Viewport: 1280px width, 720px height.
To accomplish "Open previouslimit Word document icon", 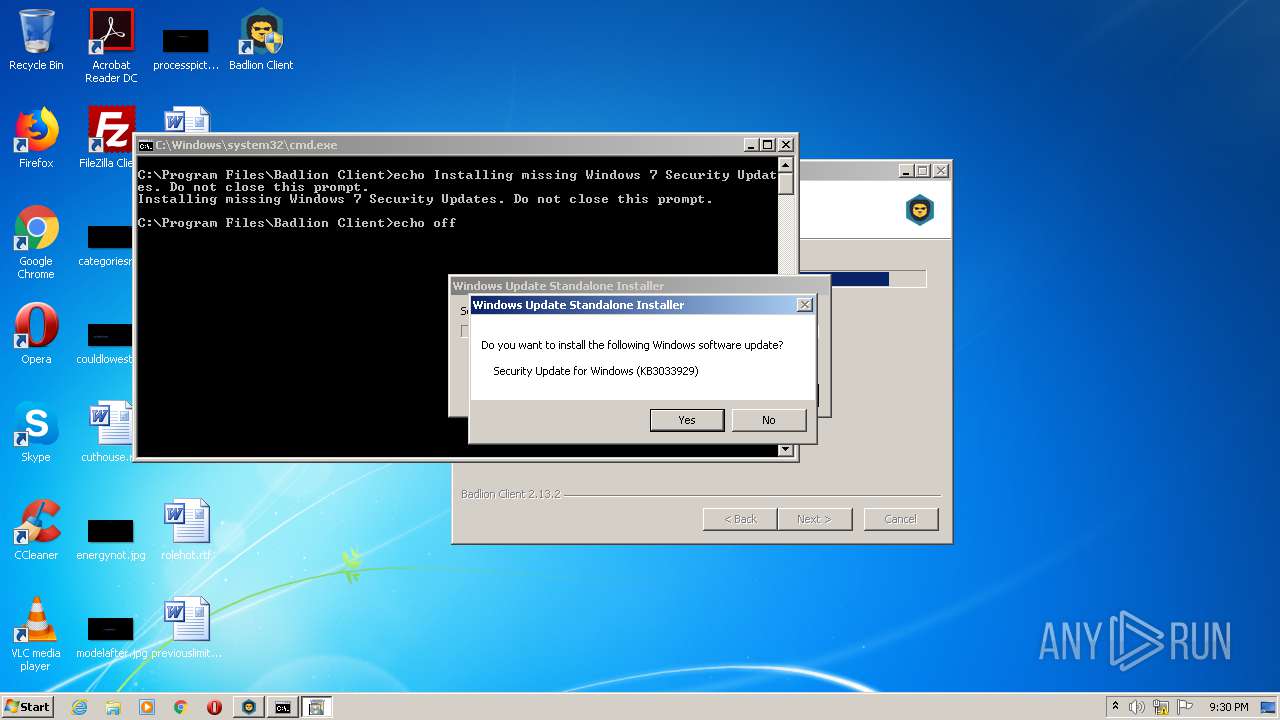I will 186,628.
